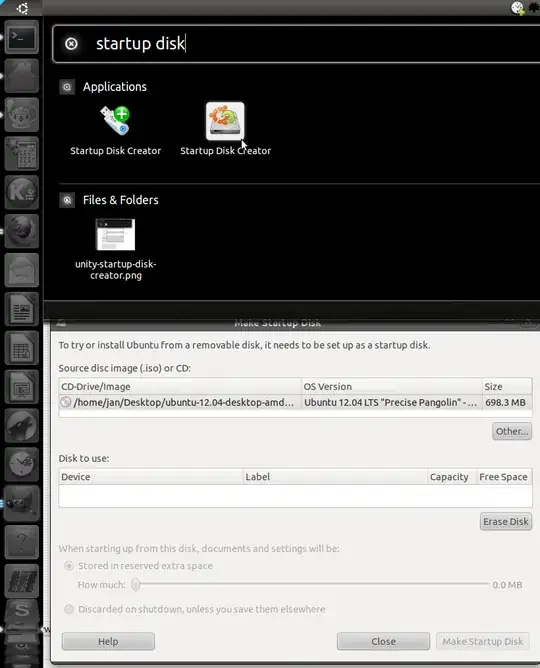Click the Capacity column header
This screenshot has width=540, height=668.
click(x=452, y=477)
